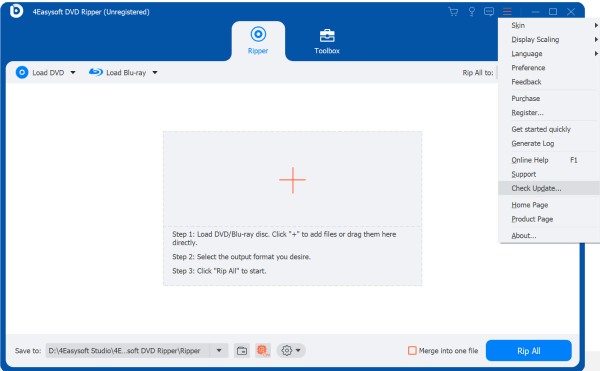Screen dimensions: 600x371
Task: Open Online Help from menu
Action: click(549, 160)
